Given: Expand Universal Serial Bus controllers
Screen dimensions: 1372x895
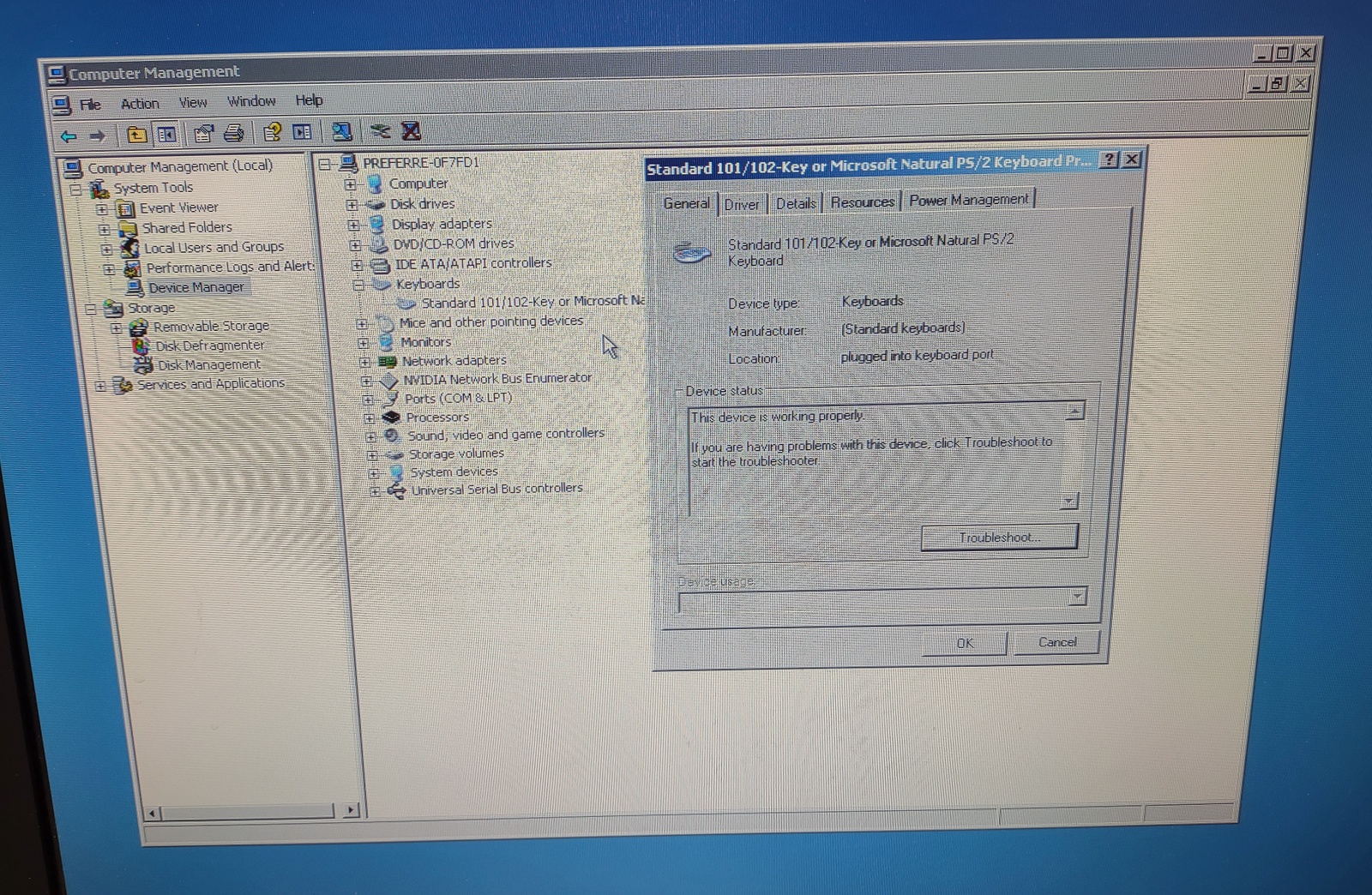Looking at the screenshot, I should [375, 491].
